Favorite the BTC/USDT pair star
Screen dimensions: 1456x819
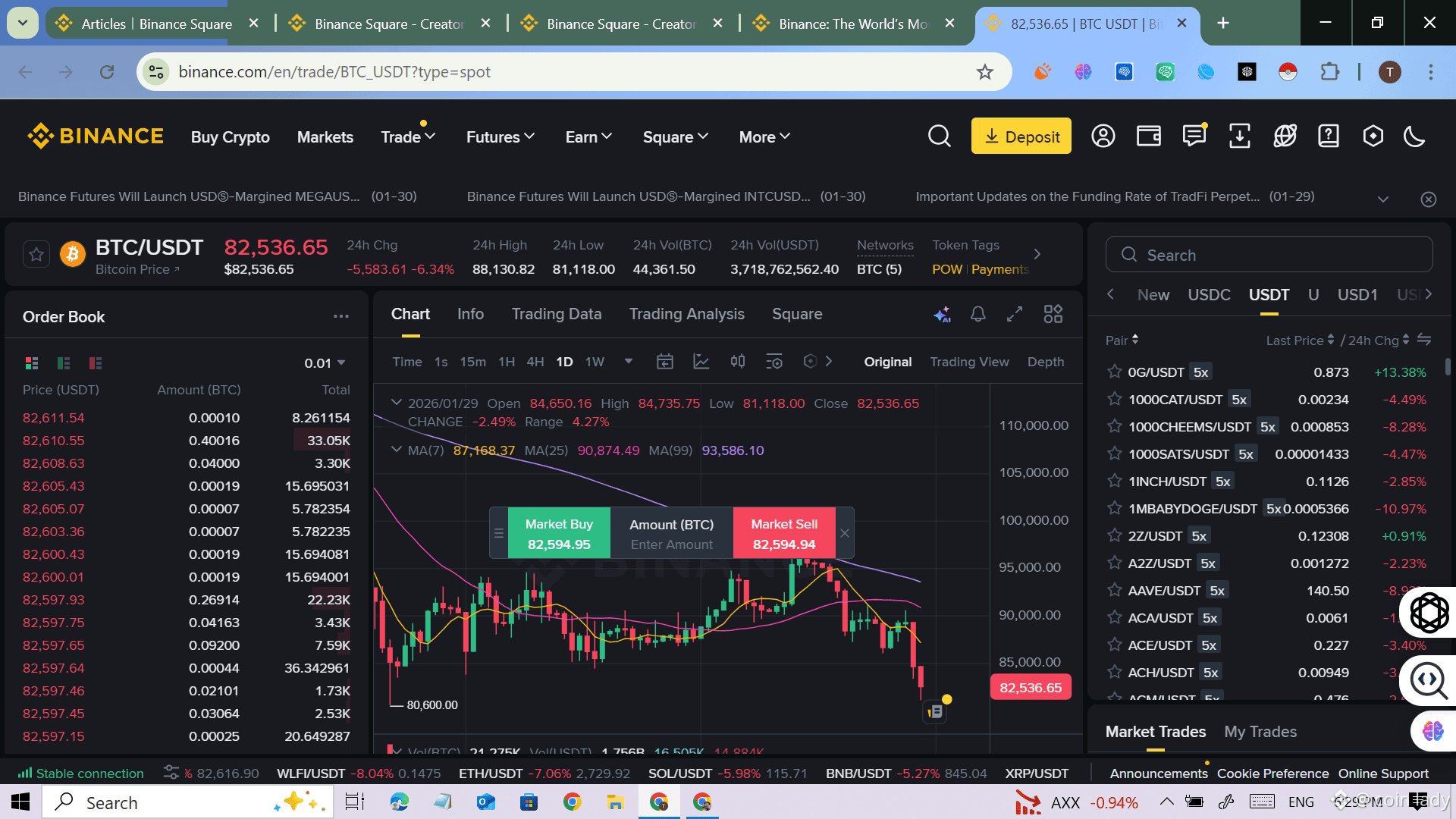[x=36, y=255]
